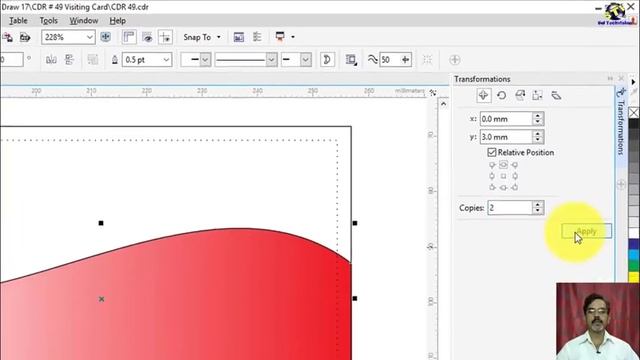Click the No Color swatch in palette
640x360 pixels.
pyautogui.click(x=634, y=112)
